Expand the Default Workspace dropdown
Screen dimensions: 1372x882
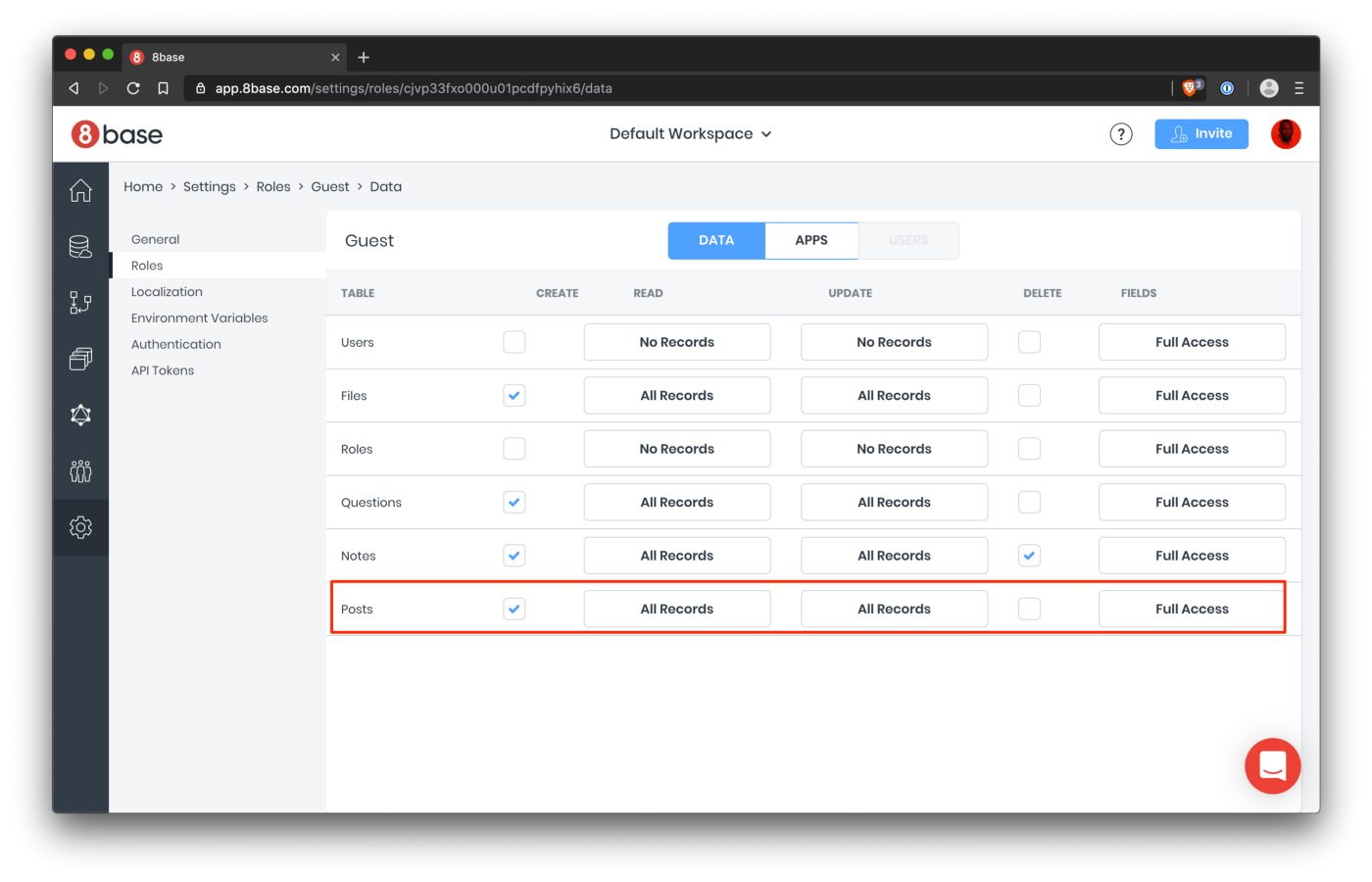click(x=691, y=134)
